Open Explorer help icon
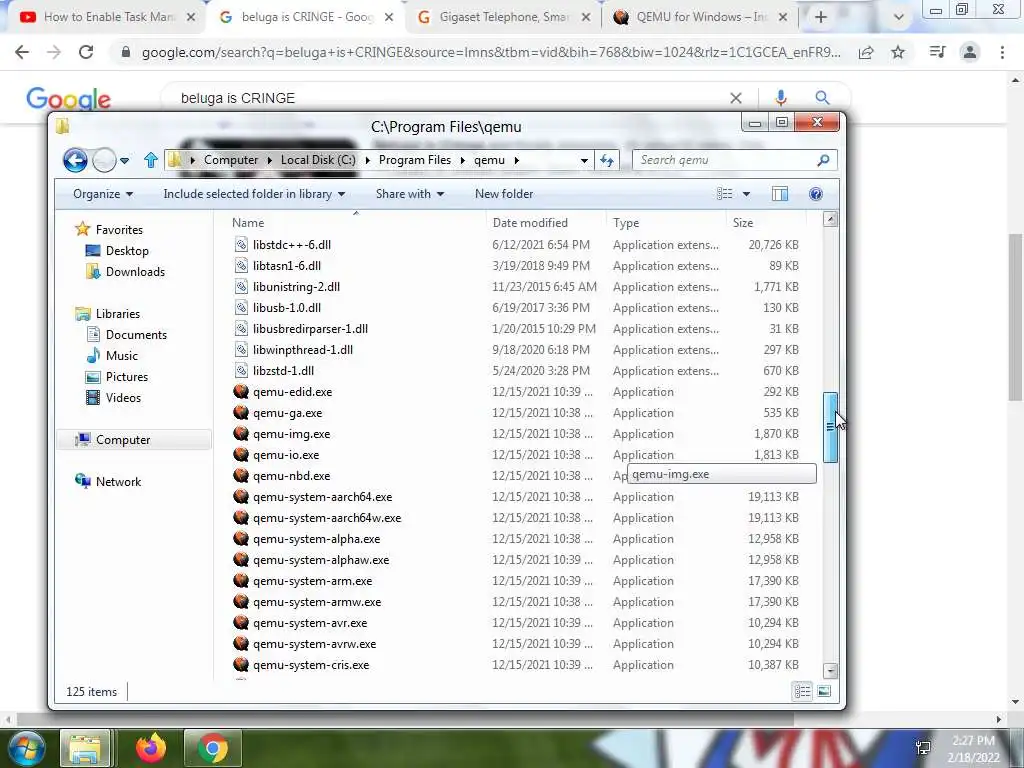The image size is (1024, 768). pos(816,194)
